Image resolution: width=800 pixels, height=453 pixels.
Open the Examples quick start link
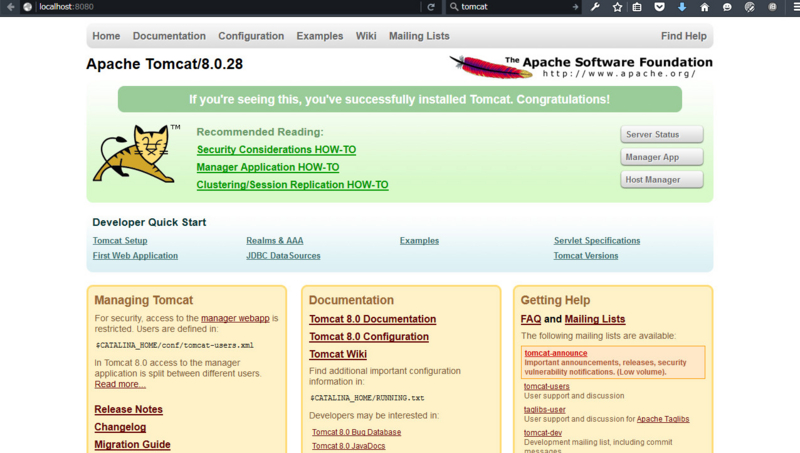tap(419, 241)
